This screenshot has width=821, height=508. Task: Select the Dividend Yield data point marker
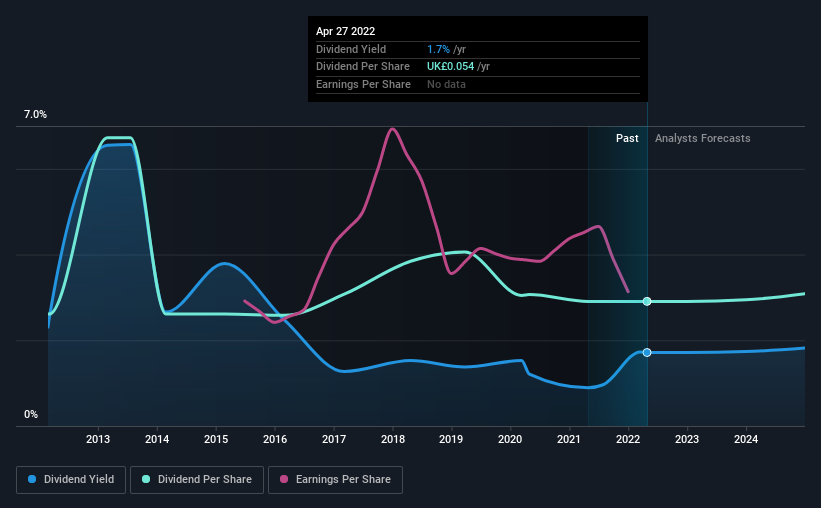click(647, 352)
